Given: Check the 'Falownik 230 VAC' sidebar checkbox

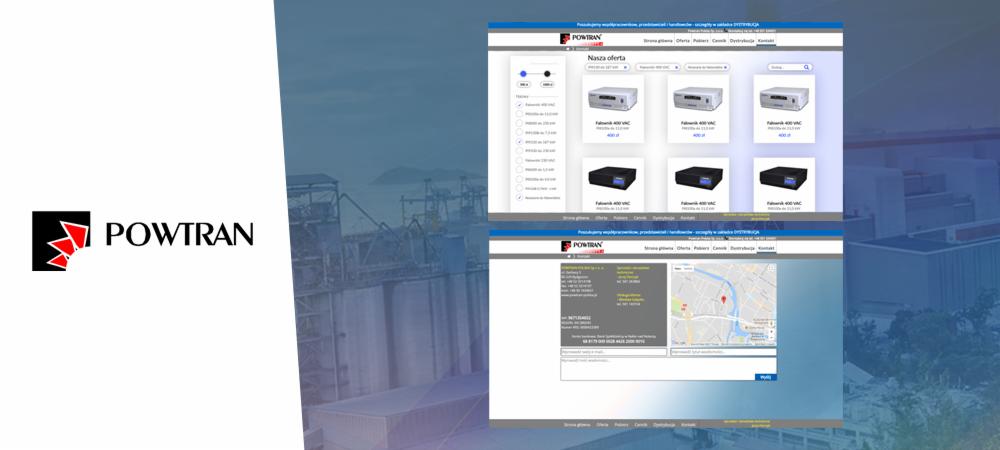Looking at the screenshot, I should (519, 160).
